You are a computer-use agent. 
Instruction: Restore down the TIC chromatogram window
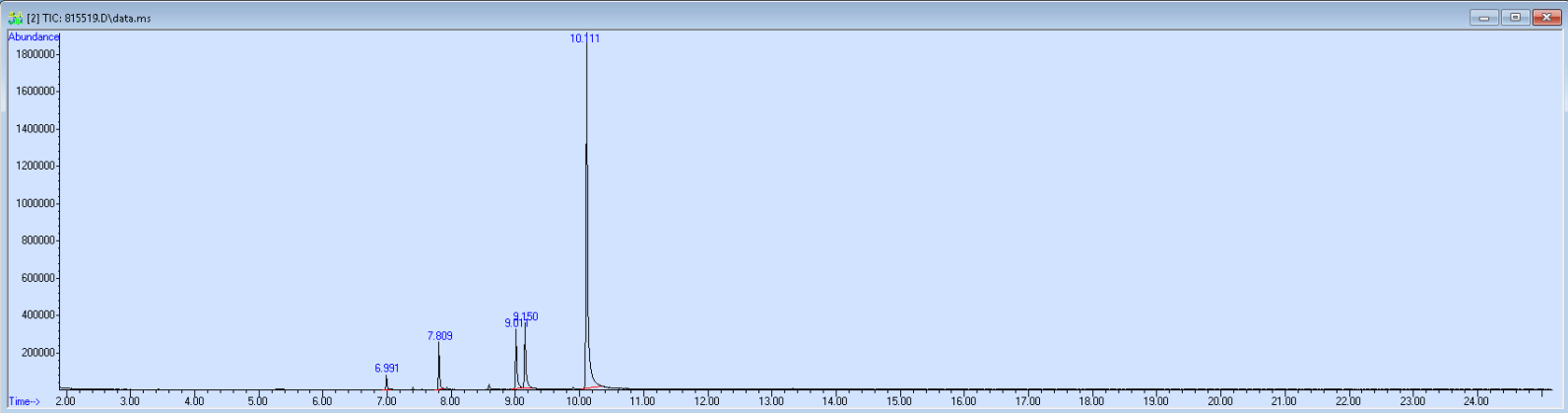pos(1515,18)
